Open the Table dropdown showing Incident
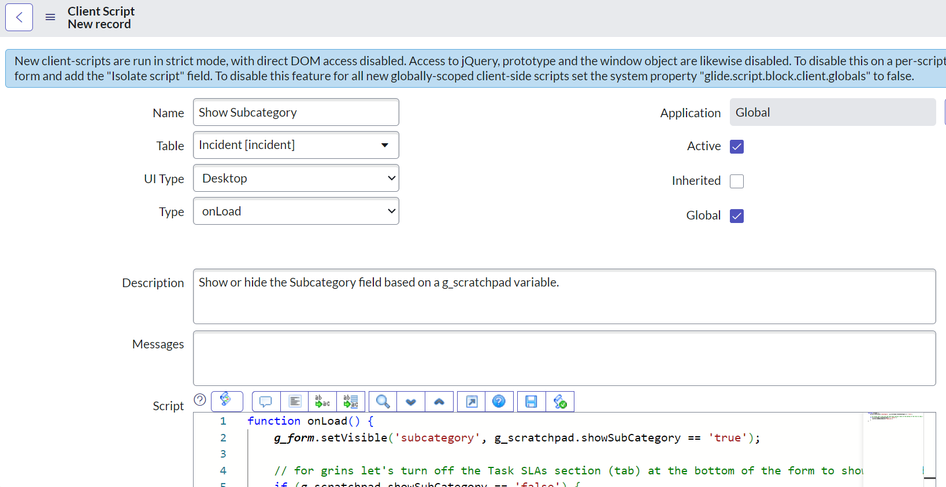946x487 pixels. [296, 145]
